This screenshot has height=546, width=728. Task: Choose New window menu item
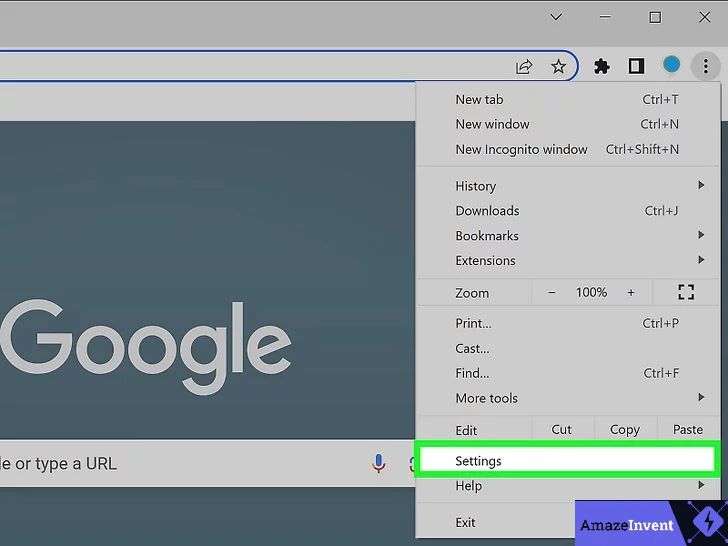pos(567,124)
